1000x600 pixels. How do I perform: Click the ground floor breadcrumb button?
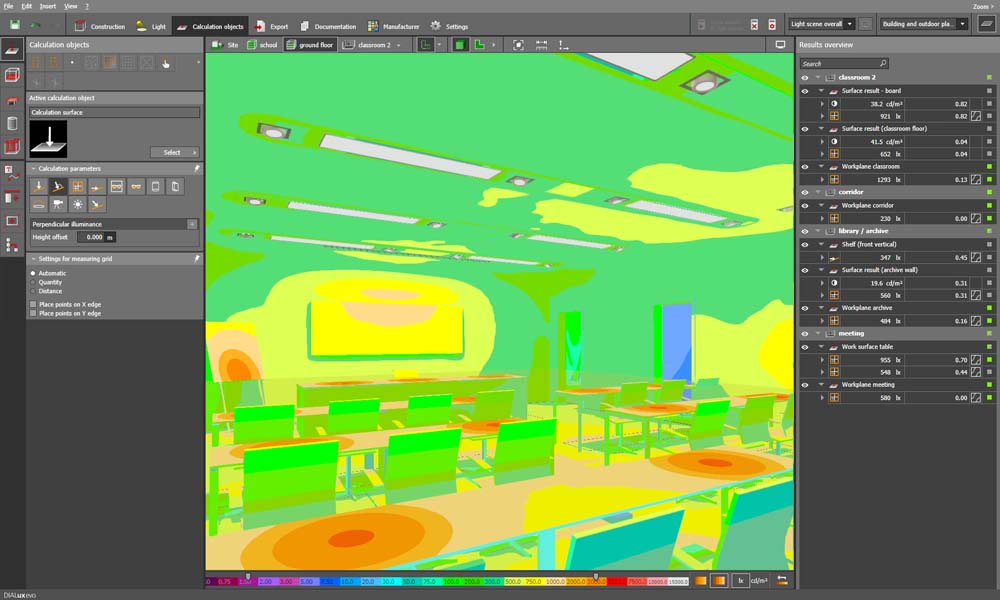point(309,45)
